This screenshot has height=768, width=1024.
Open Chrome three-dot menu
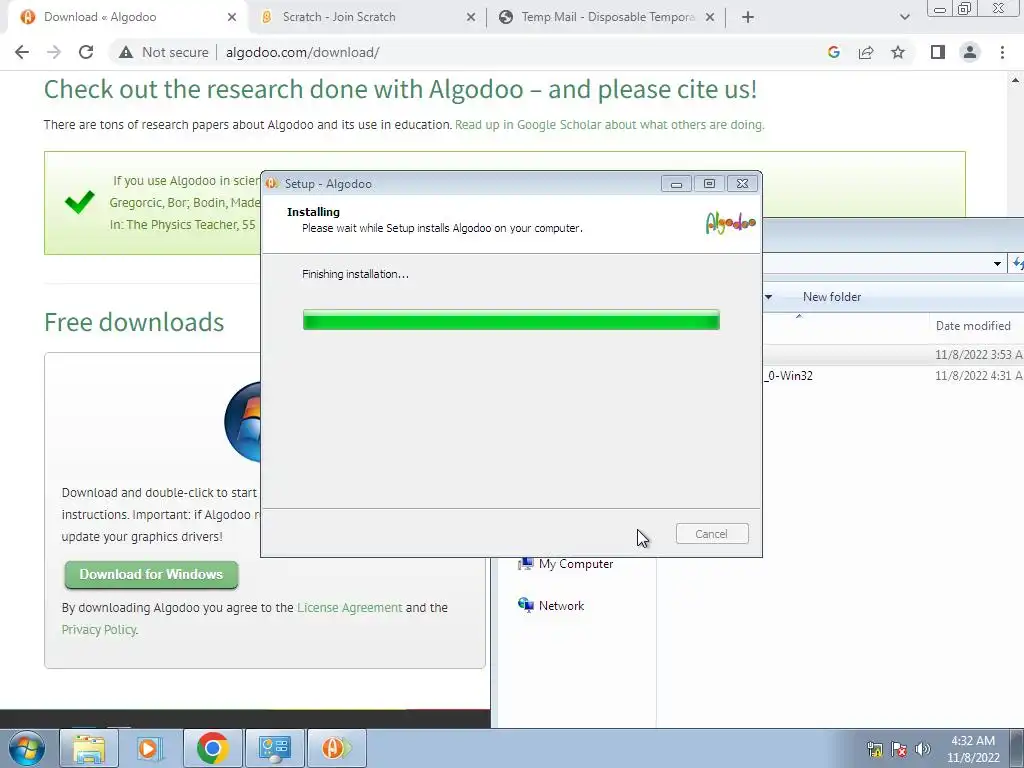[1002, 52]
